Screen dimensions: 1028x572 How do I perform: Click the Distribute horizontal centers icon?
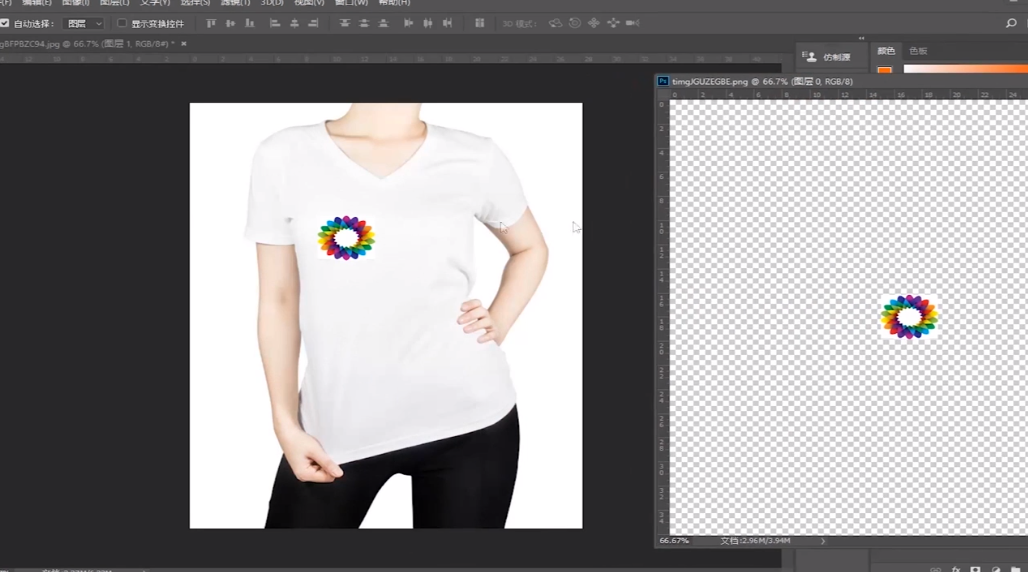428,24
